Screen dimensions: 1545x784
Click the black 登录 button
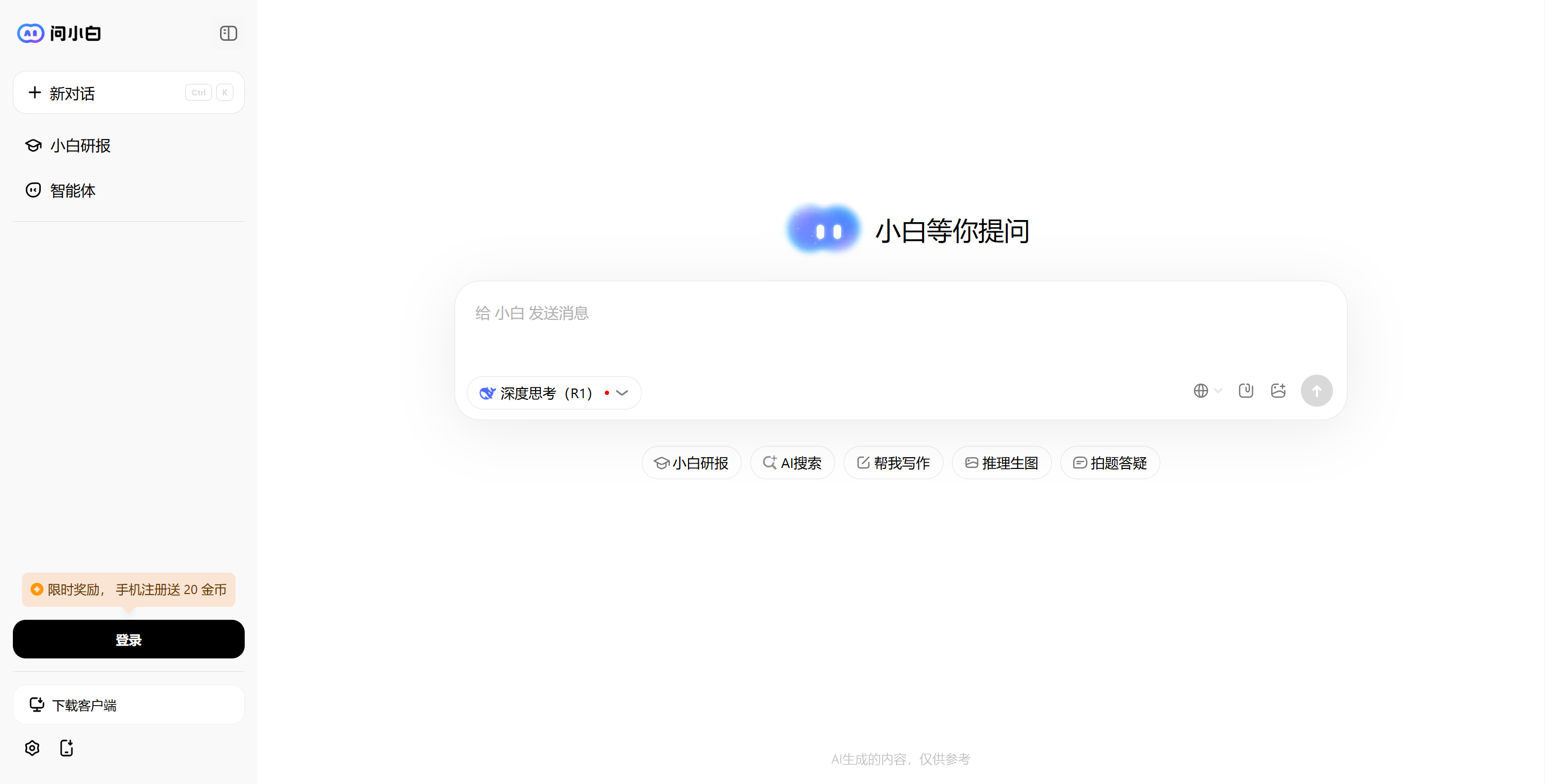click(128, 640)
